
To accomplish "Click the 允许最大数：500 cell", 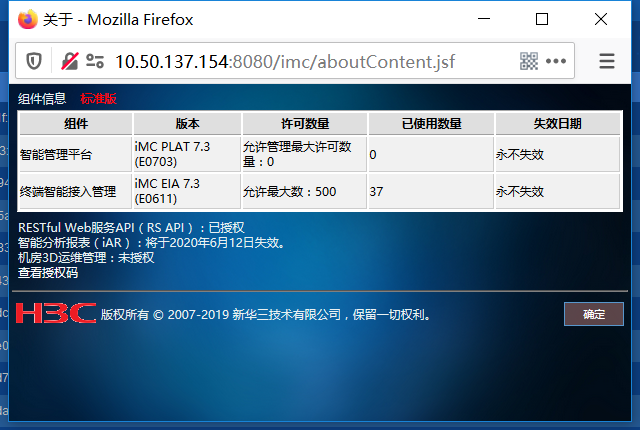I will pyautogui.click(x=305, y=191).
